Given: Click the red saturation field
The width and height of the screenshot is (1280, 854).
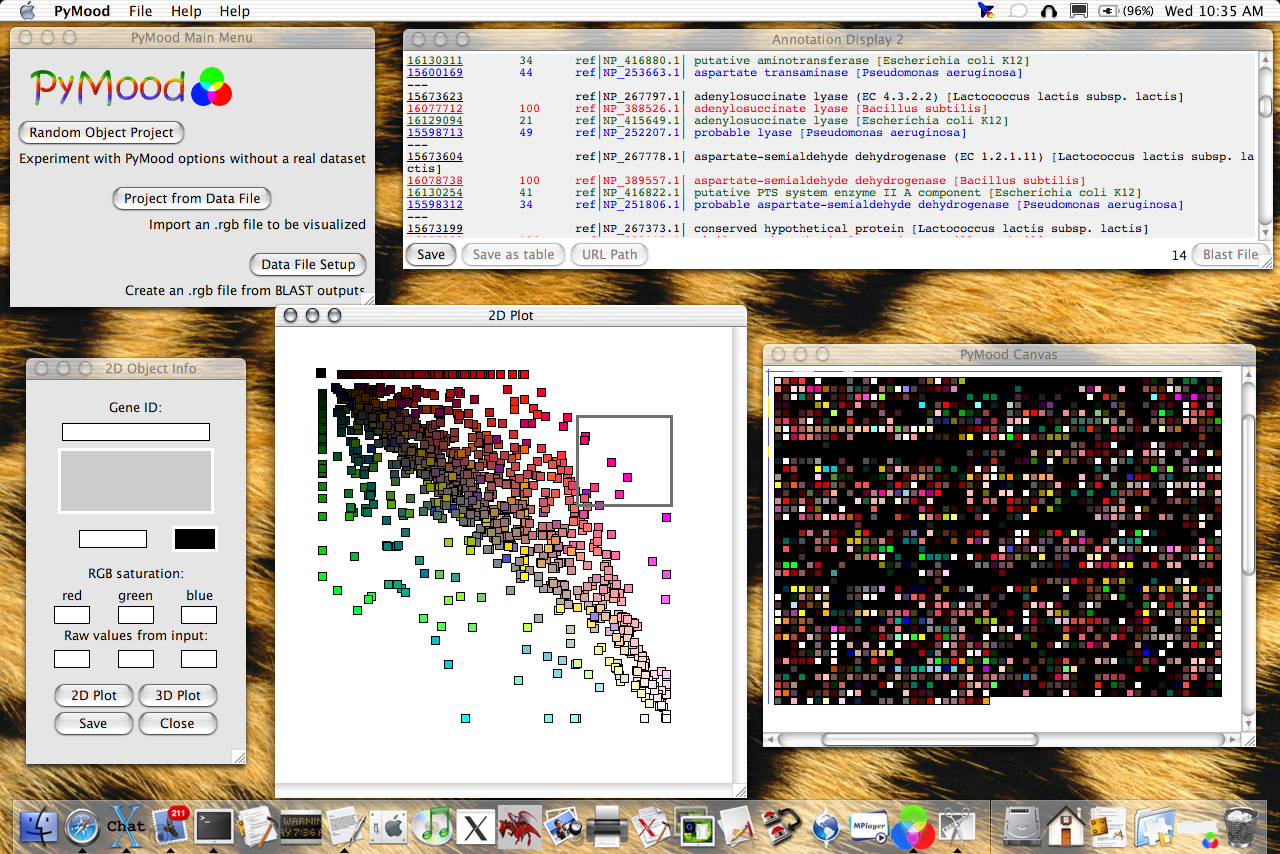Looking at the screenshot, I should point(72,615).
